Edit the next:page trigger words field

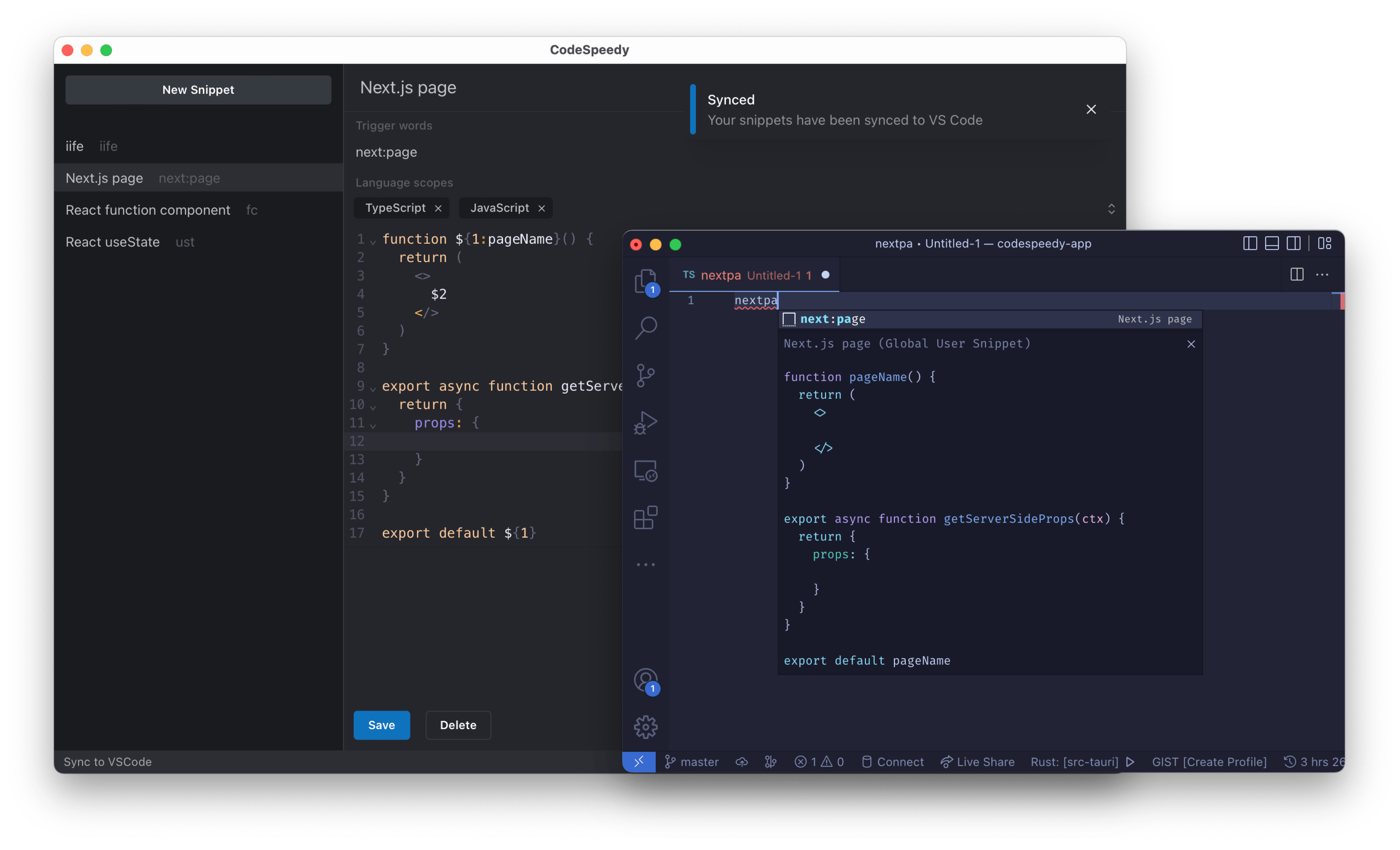click(x=386, y=152)
